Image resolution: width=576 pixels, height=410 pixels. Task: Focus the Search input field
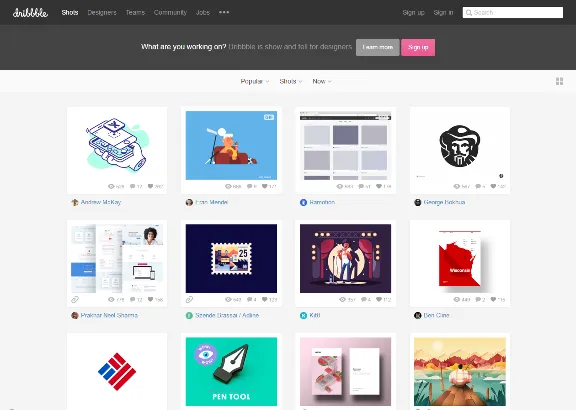click(513, 12)
